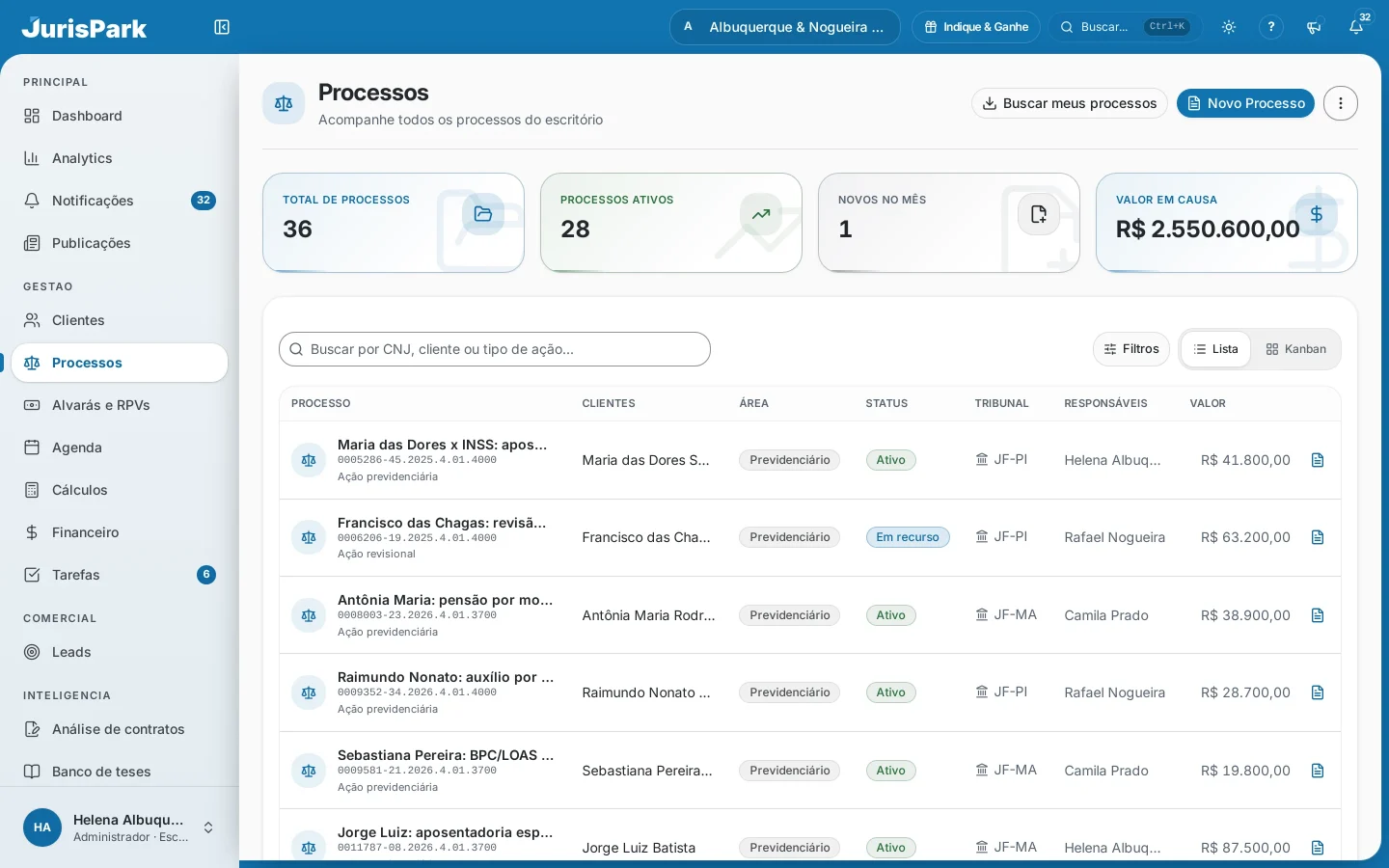This screenshot has width=1389, height=868.
Task: Open the Albuquerque & Nogueira office selector
Action: pos(785,27)
